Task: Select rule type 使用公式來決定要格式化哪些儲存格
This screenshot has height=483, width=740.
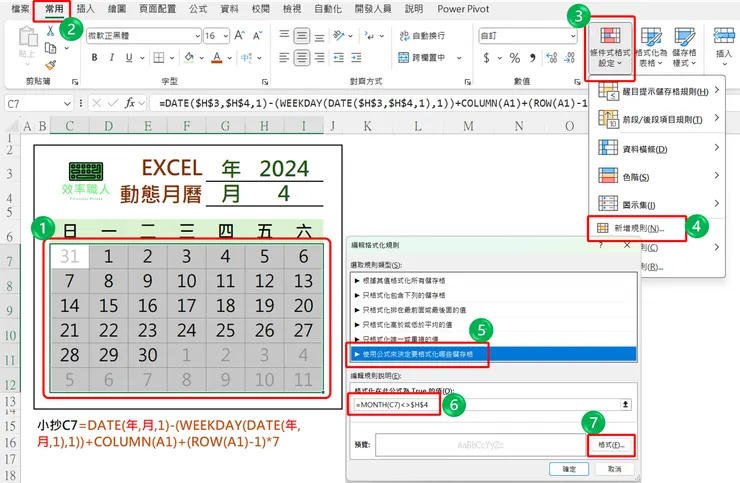Action: pyautogui.click(x=493, y=354)
